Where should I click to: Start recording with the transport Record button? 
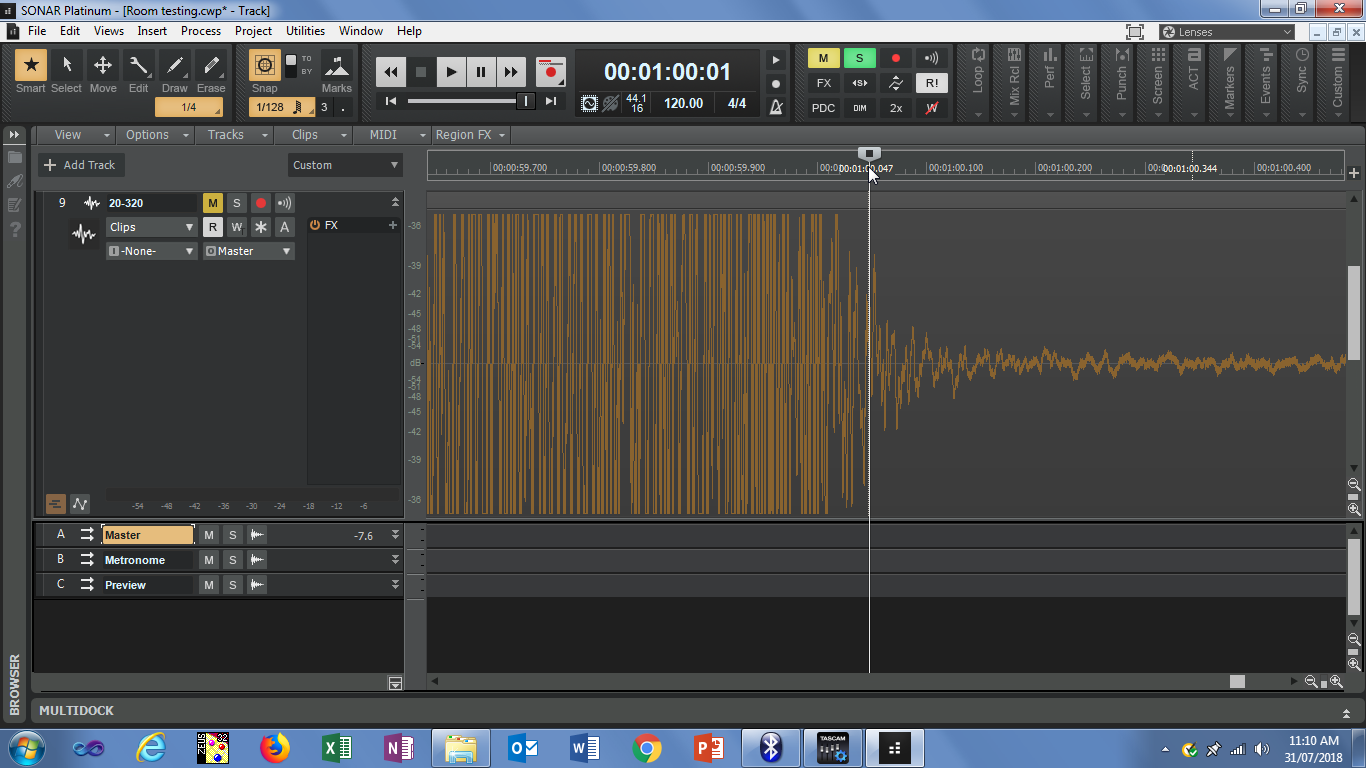tap(550, 72)
